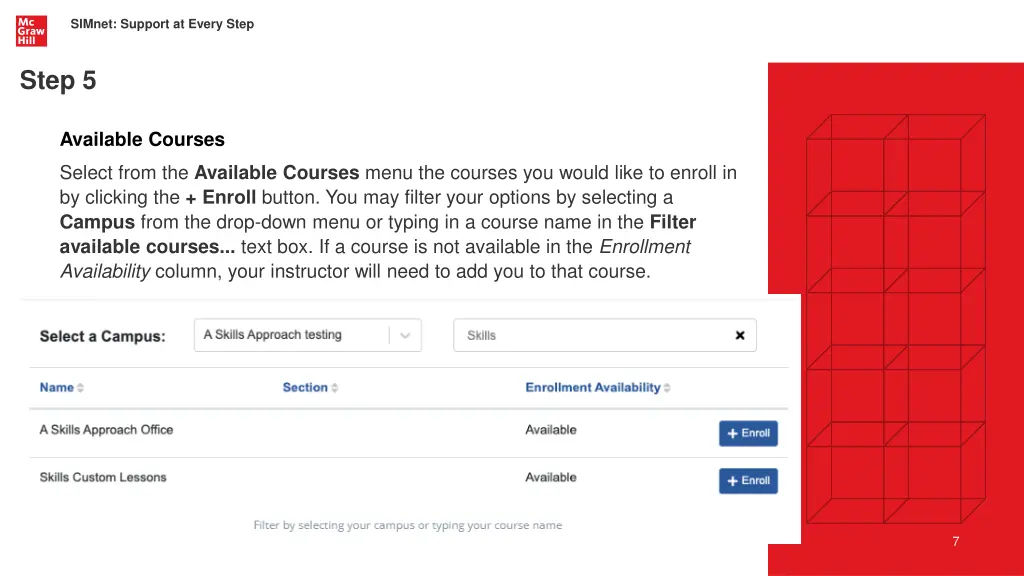Click the Step 5 heading
1024x576 pixels.
(x=58, y=80)
